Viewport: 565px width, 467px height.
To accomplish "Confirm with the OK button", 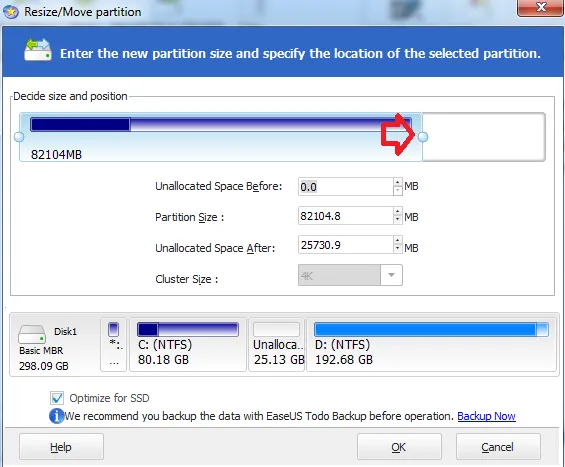I will (399, 447).
